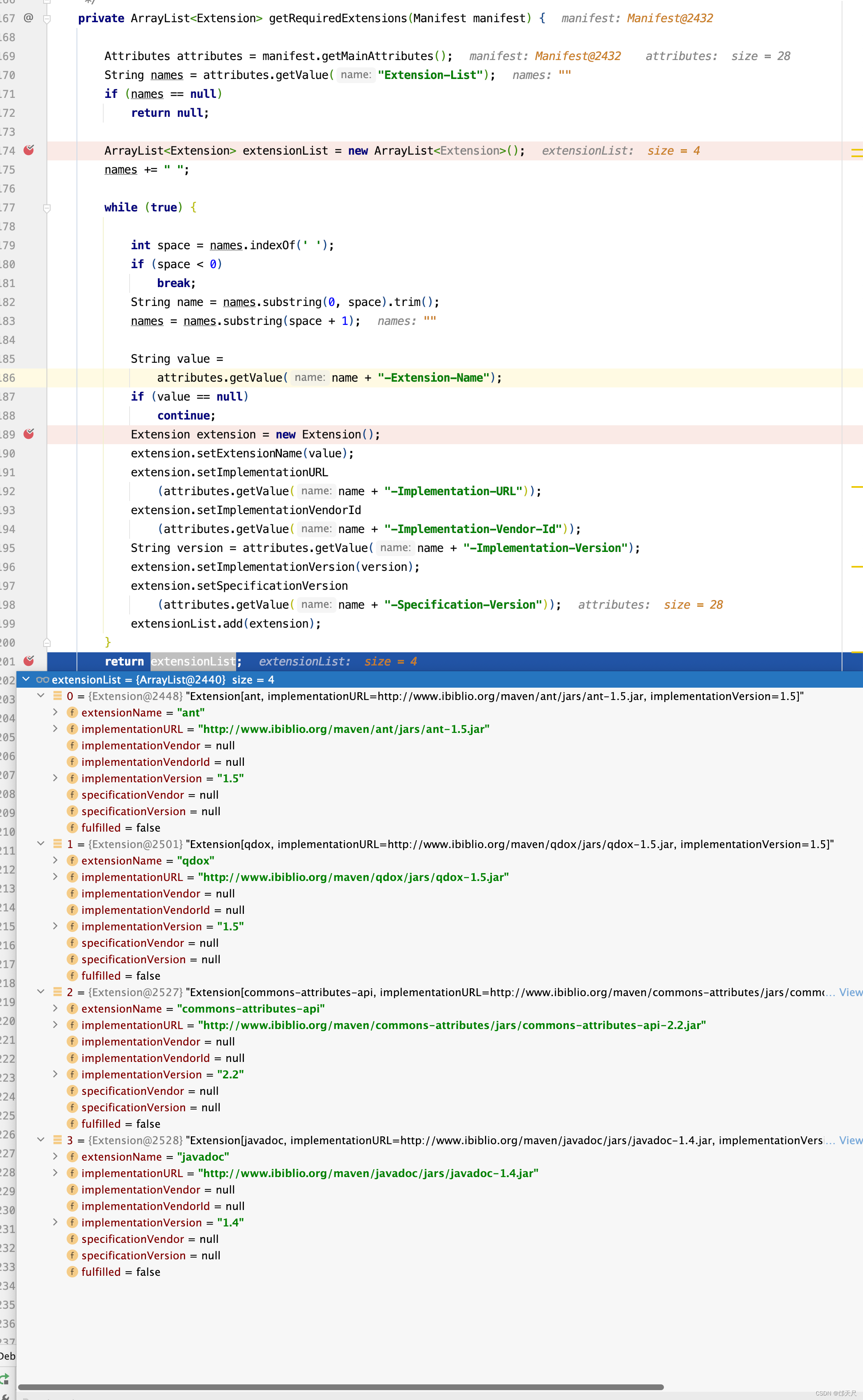
Task: Click the horizontal scrollbar at the bottom
Action: point(341,1387)
